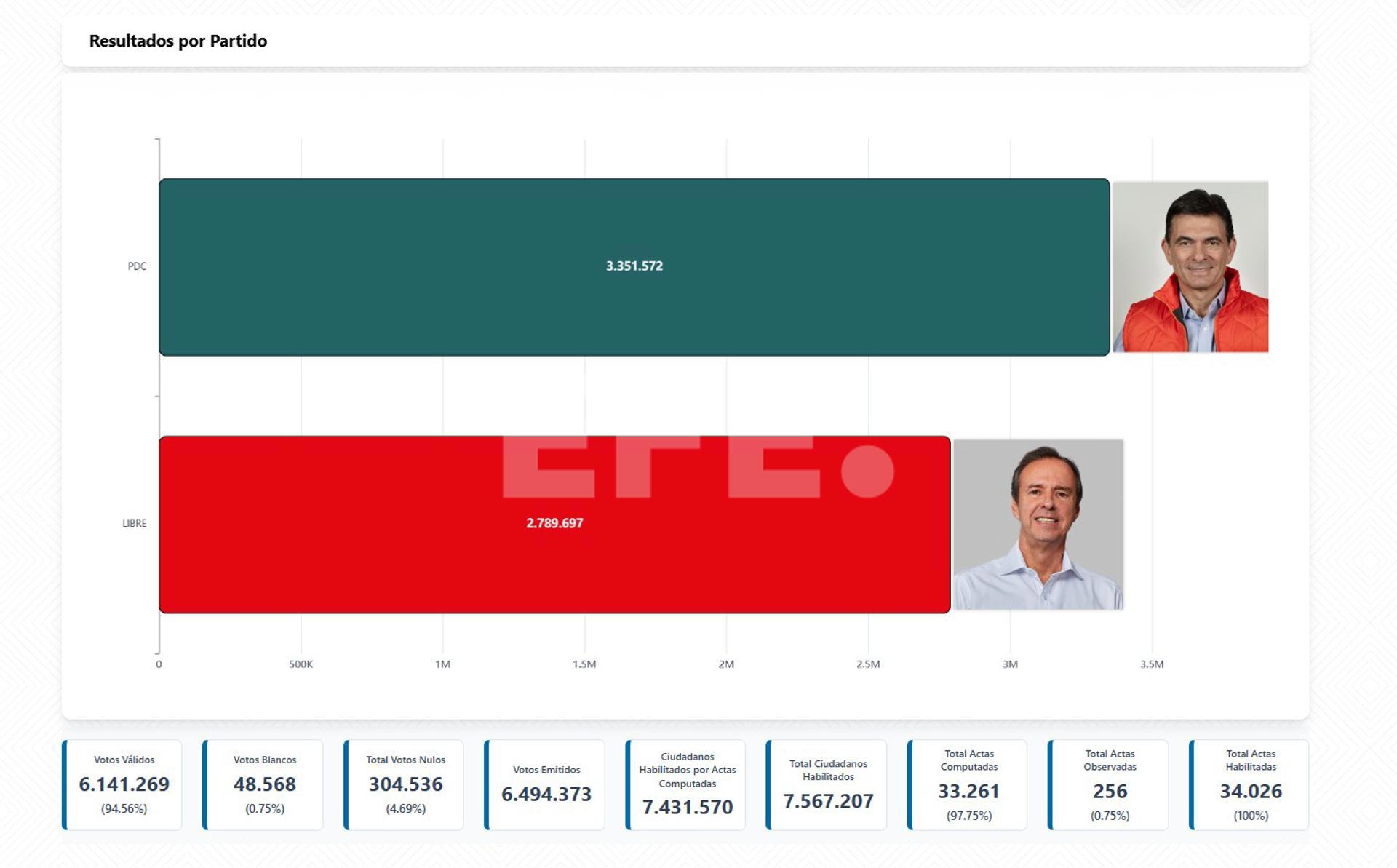
Task: Click the PDC axis label
Action: [137, 266]
